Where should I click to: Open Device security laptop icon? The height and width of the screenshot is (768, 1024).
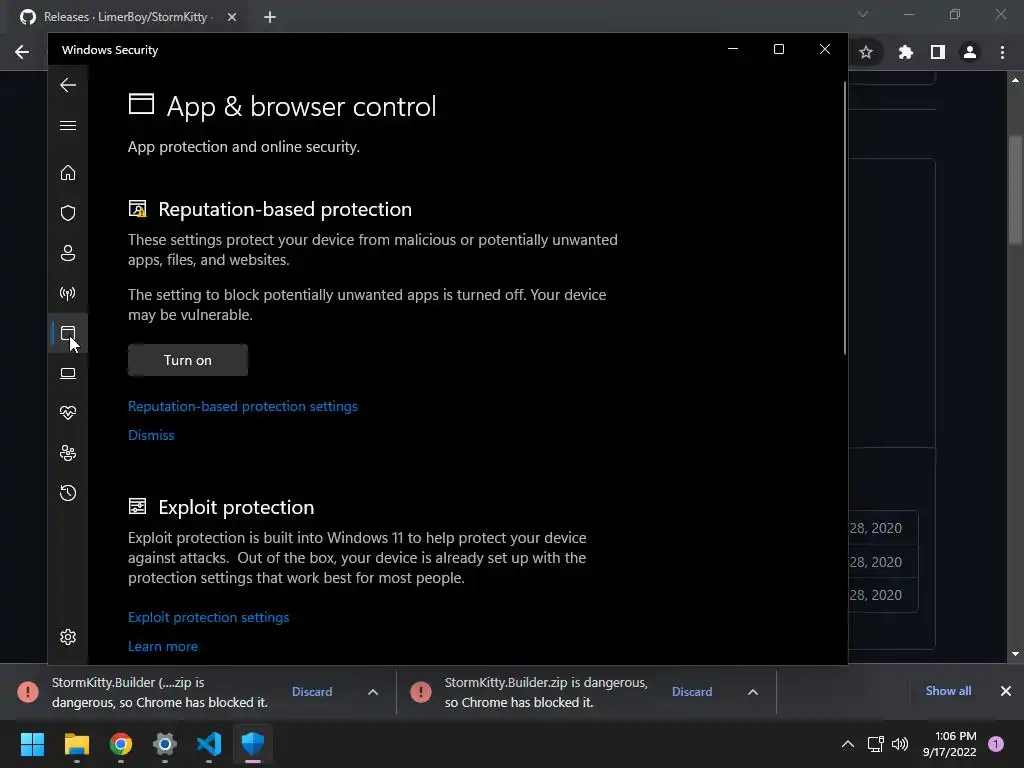68,374
